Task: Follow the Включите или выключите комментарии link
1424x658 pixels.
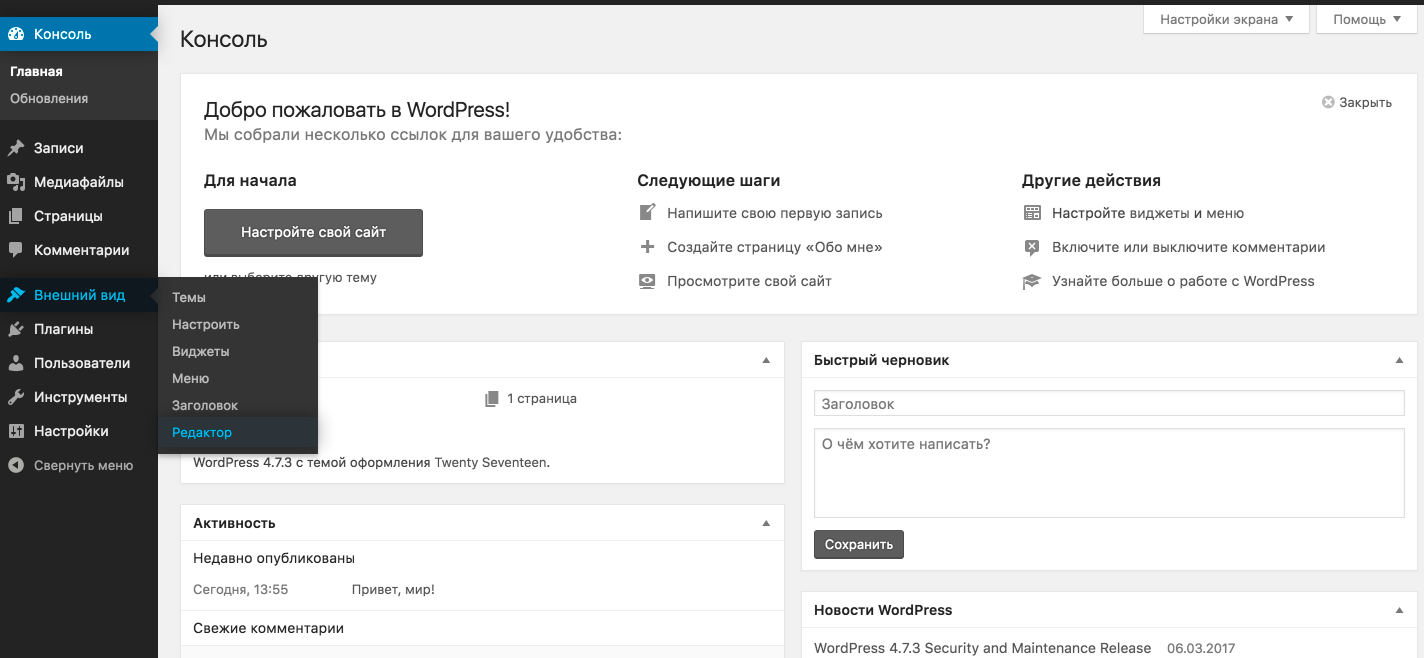Action: [x=1188, y=247]
